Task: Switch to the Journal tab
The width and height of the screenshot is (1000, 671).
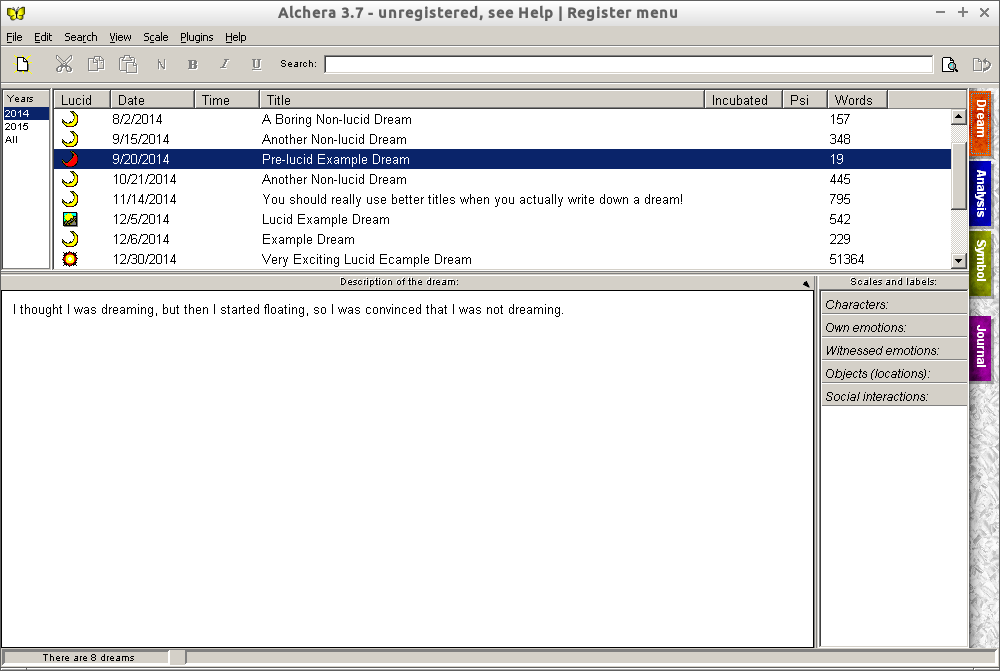Action: click(981, 348)
